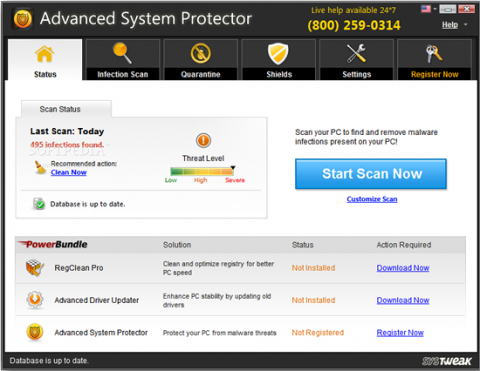This screenshot has height=371, width=480.
Task: Click the Solution column header
Action: pyautogui.click(x=177, y=245)
